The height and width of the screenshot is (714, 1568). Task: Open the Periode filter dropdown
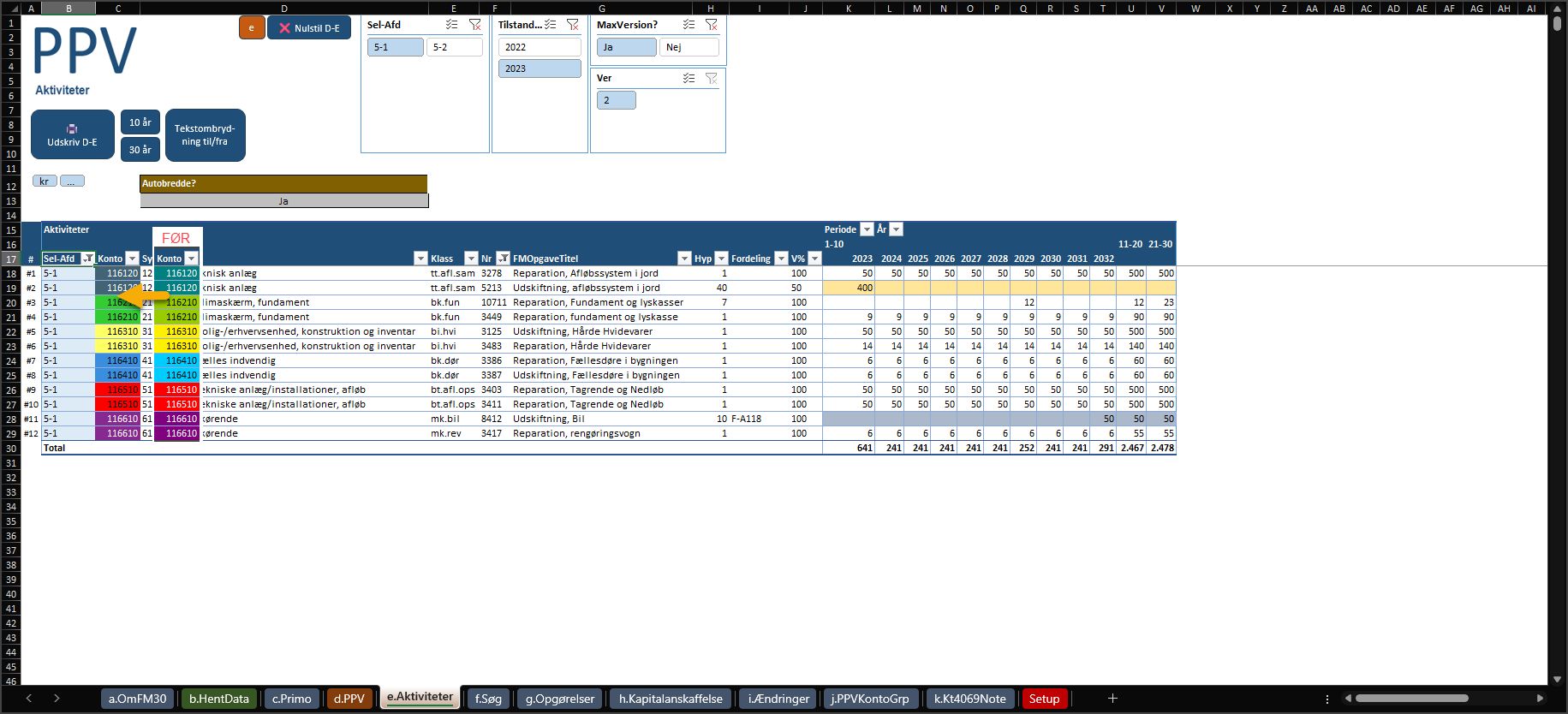[867, 229]
